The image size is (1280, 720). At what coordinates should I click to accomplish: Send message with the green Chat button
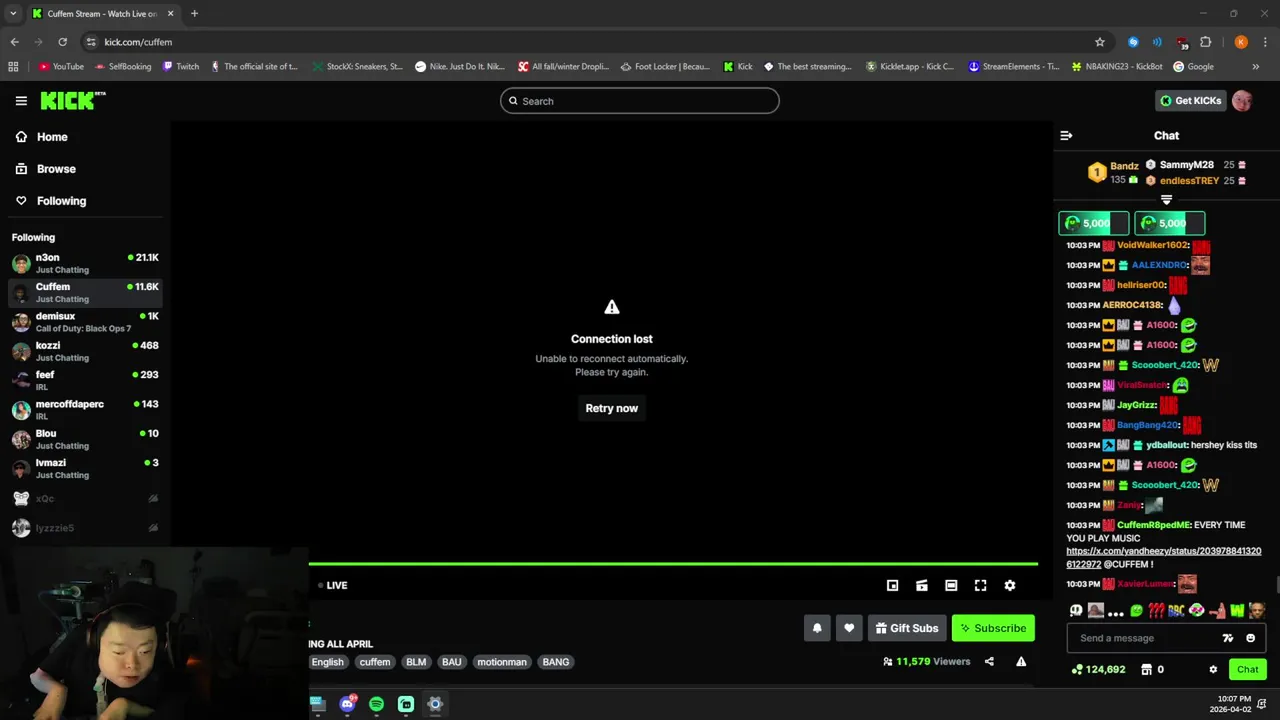1247,670
